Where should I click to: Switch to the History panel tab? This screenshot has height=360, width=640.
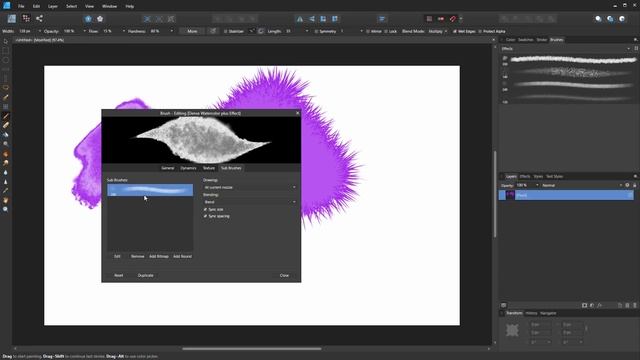pos(531,313)
